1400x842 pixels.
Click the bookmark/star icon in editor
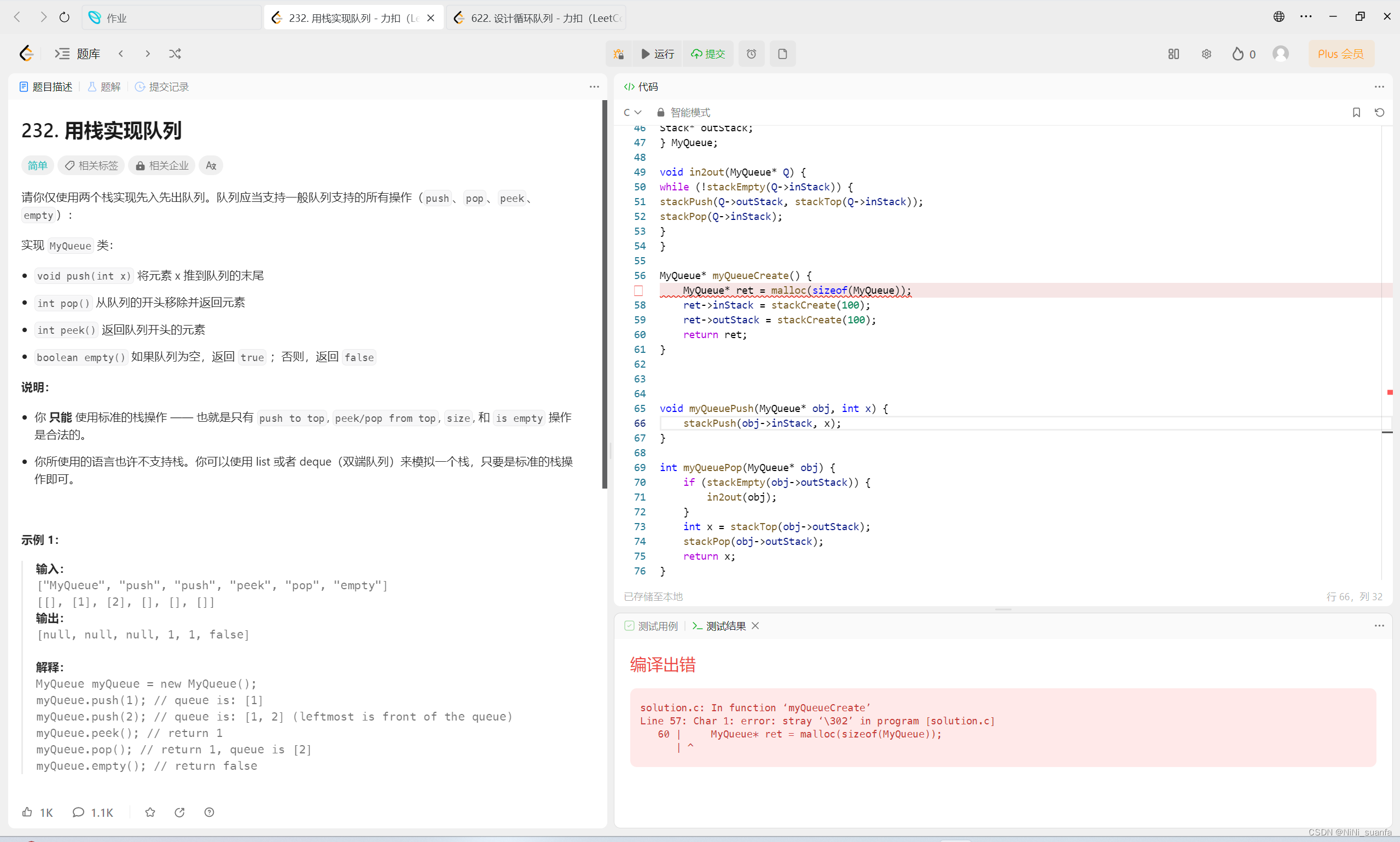coord(1356,111)
